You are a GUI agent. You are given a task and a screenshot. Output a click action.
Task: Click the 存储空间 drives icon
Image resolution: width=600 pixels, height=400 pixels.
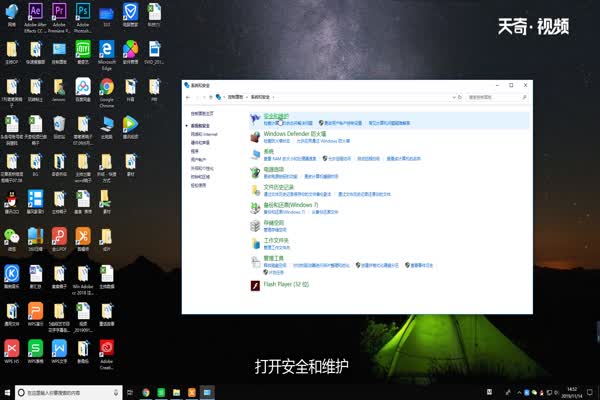pos(255,226)
